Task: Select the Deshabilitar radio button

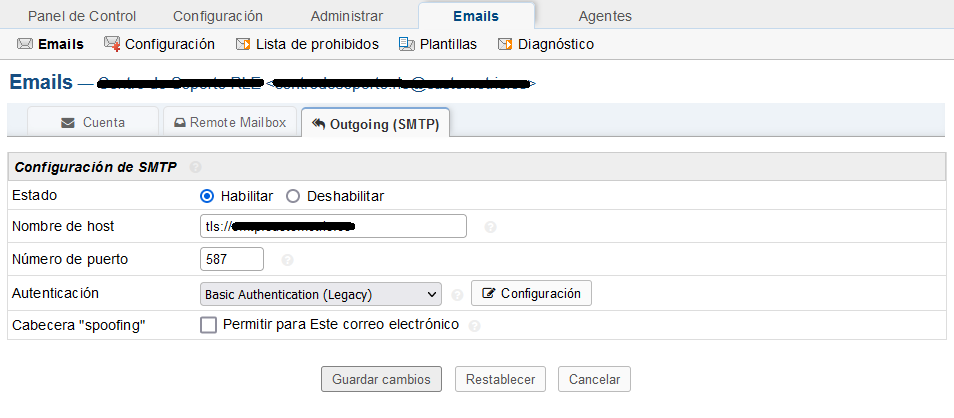Action: 293,197
